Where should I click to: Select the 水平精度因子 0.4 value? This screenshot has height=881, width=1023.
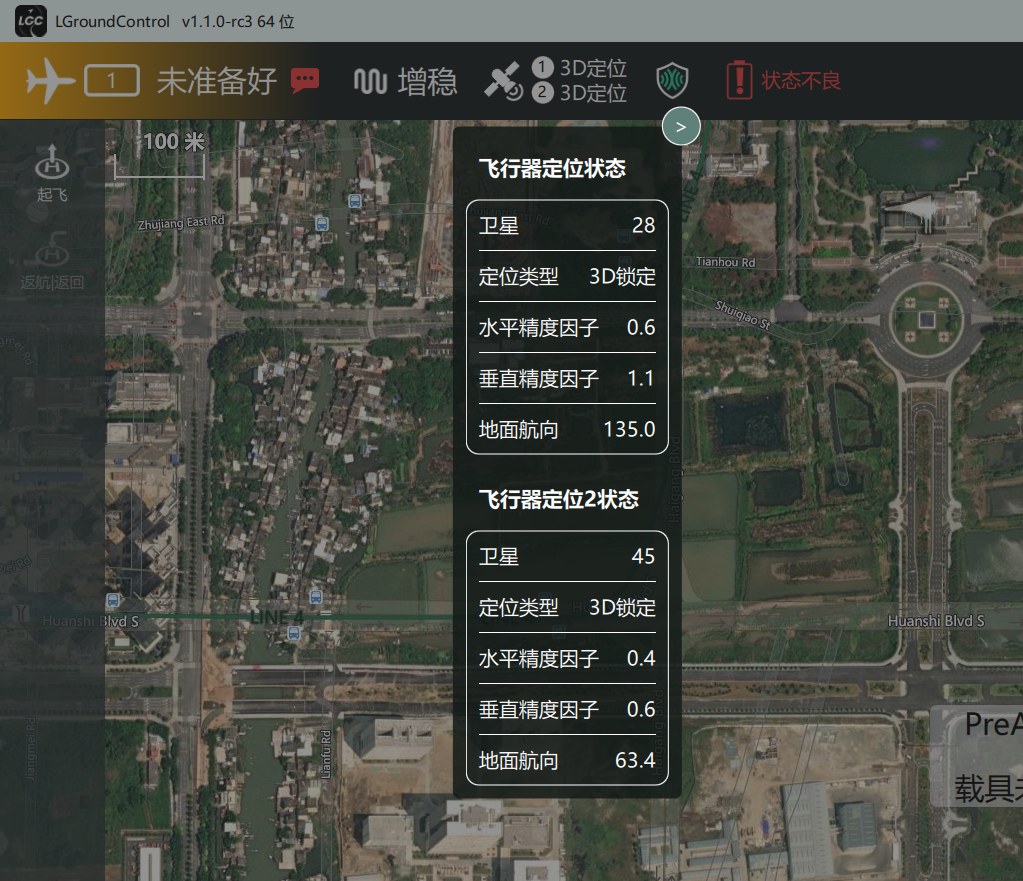point(641,658)
